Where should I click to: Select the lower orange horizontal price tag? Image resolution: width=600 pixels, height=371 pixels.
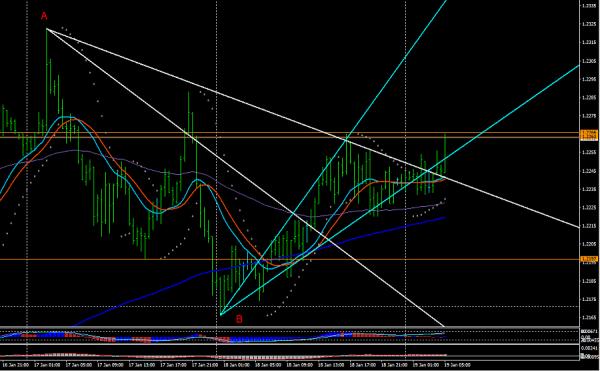pyautogui.click(x=589, y=259)
